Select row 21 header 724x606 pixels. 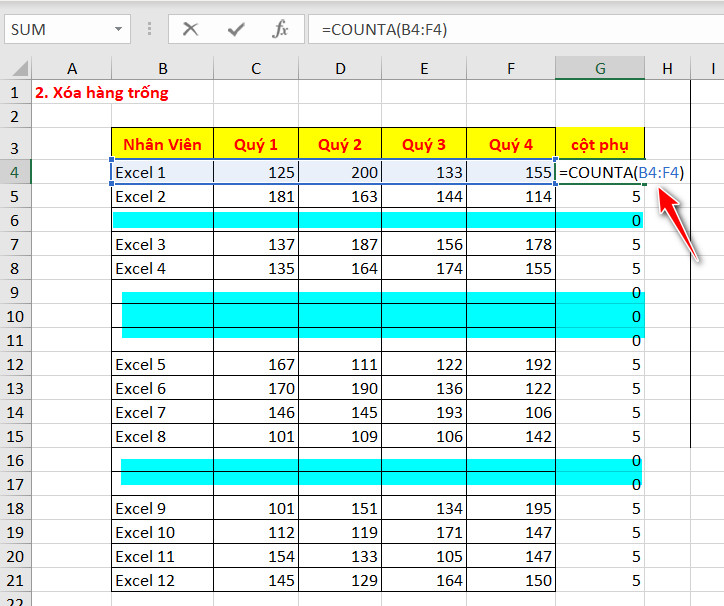(15, 581)
